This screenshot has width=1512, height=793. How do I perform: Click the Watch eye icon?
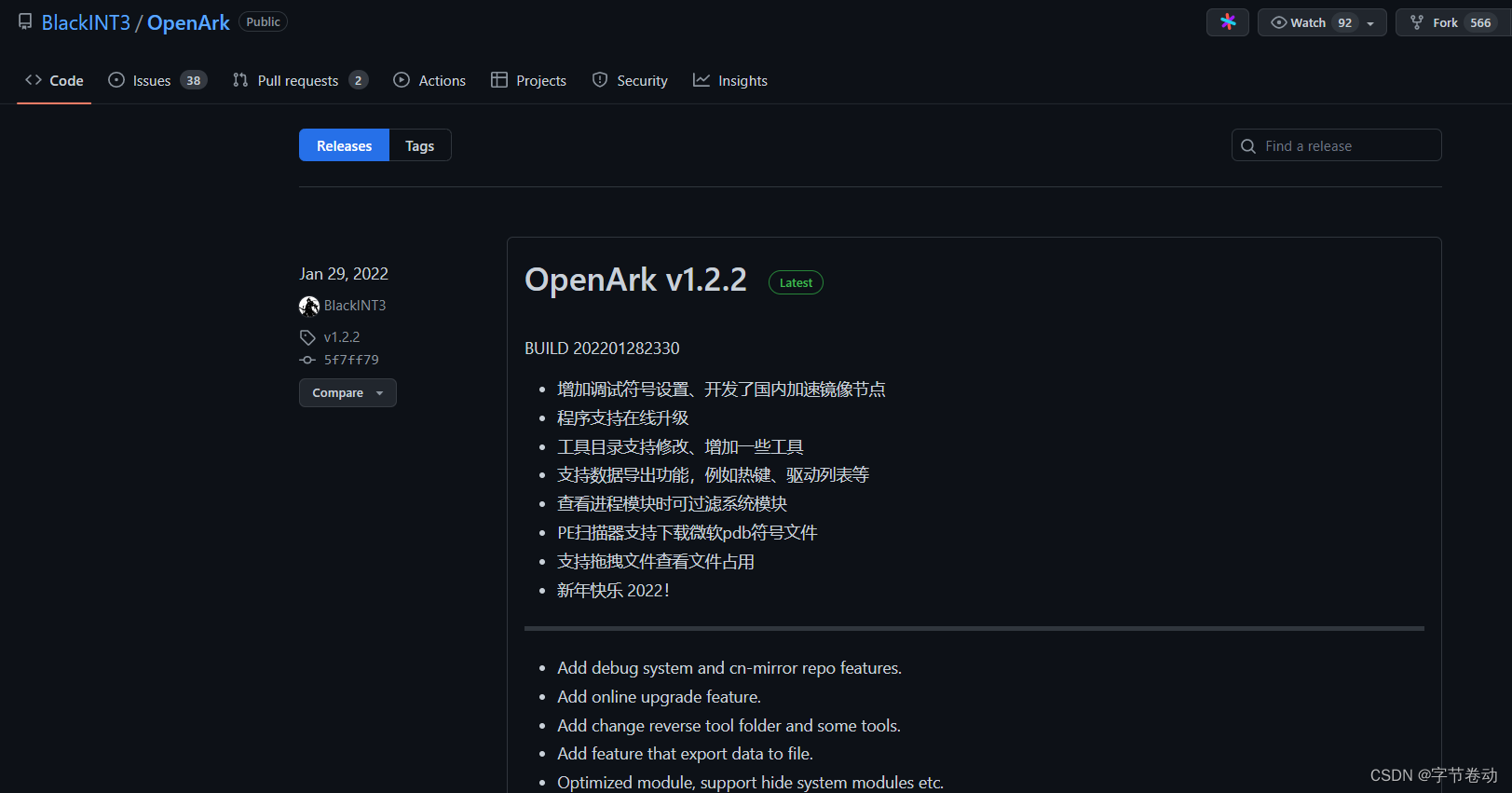[x=1279, y=22]
